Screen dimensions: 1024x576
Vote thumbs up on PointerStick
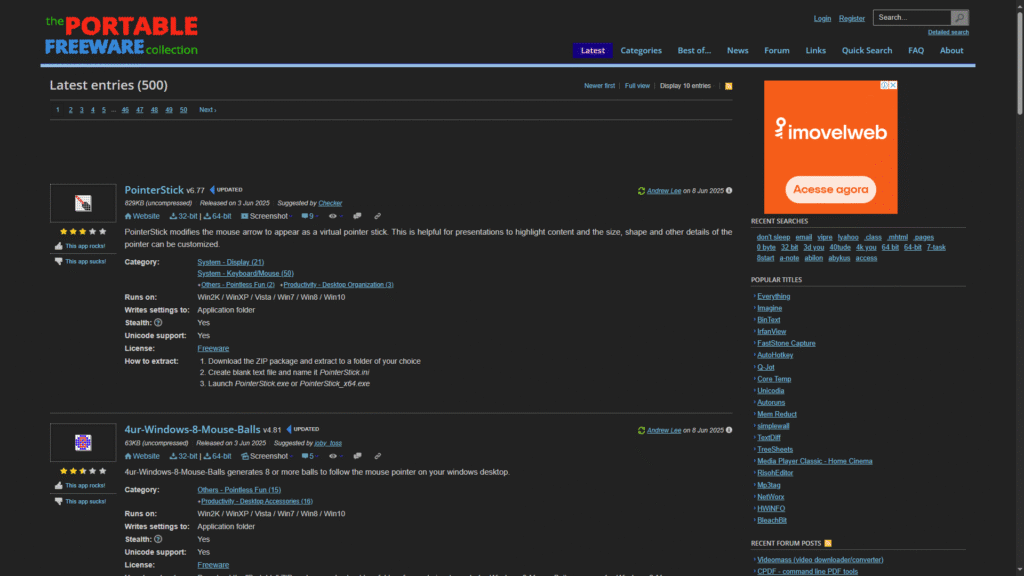tap(80, 246)
